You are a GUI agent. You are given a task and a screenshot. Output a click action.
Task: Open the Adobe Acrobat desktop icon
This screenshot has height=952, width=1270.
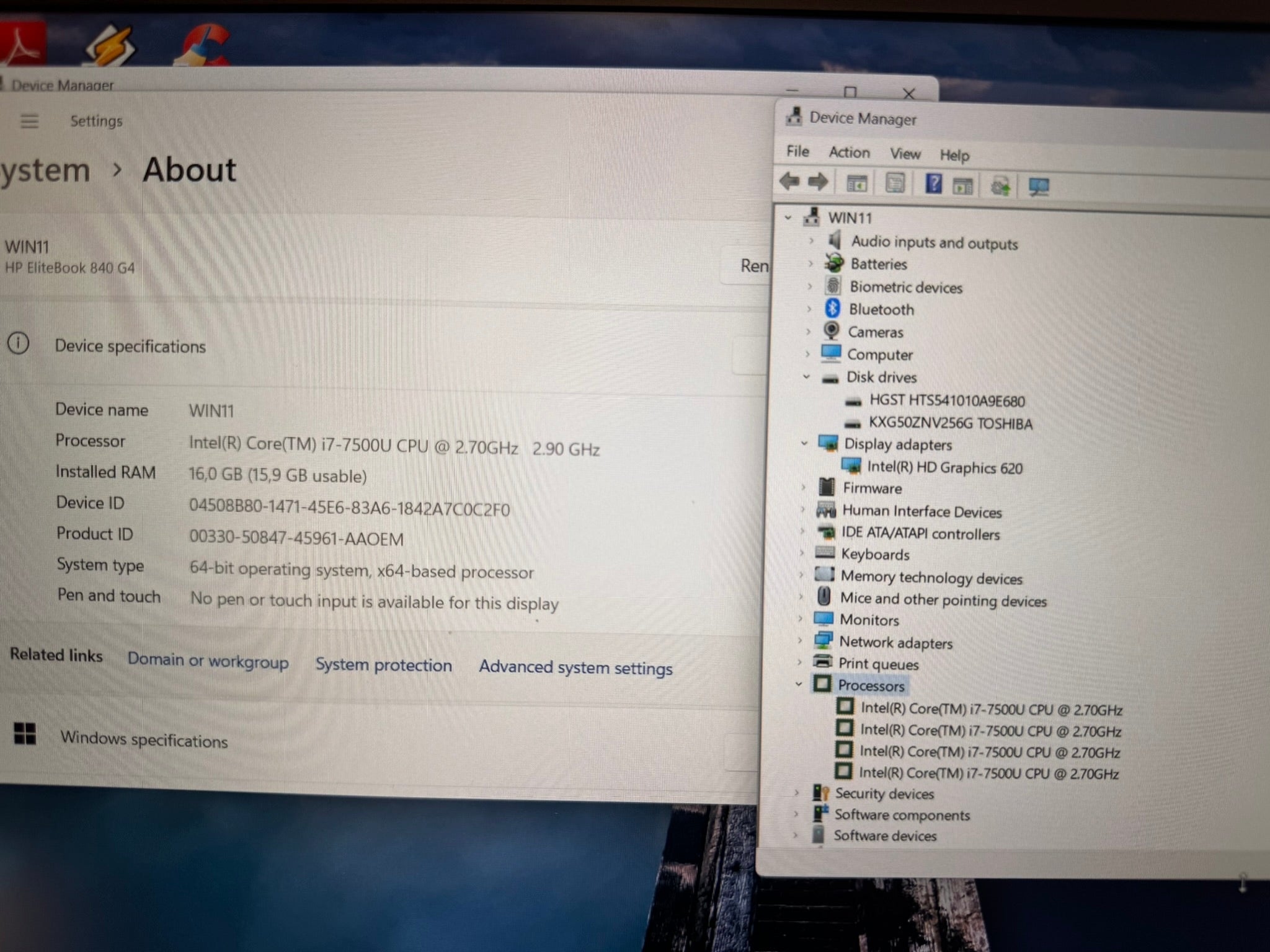coord(22,43)
